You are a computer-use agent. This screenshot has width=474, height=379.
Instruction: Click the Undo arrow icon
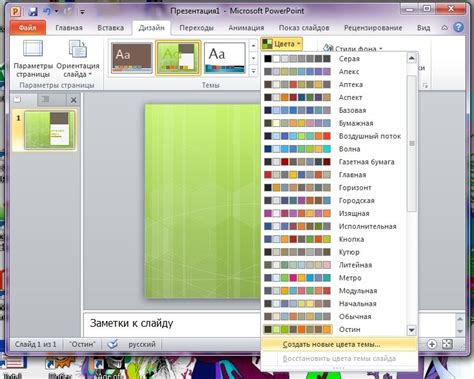pyautogui.click(x=47, y=11)
